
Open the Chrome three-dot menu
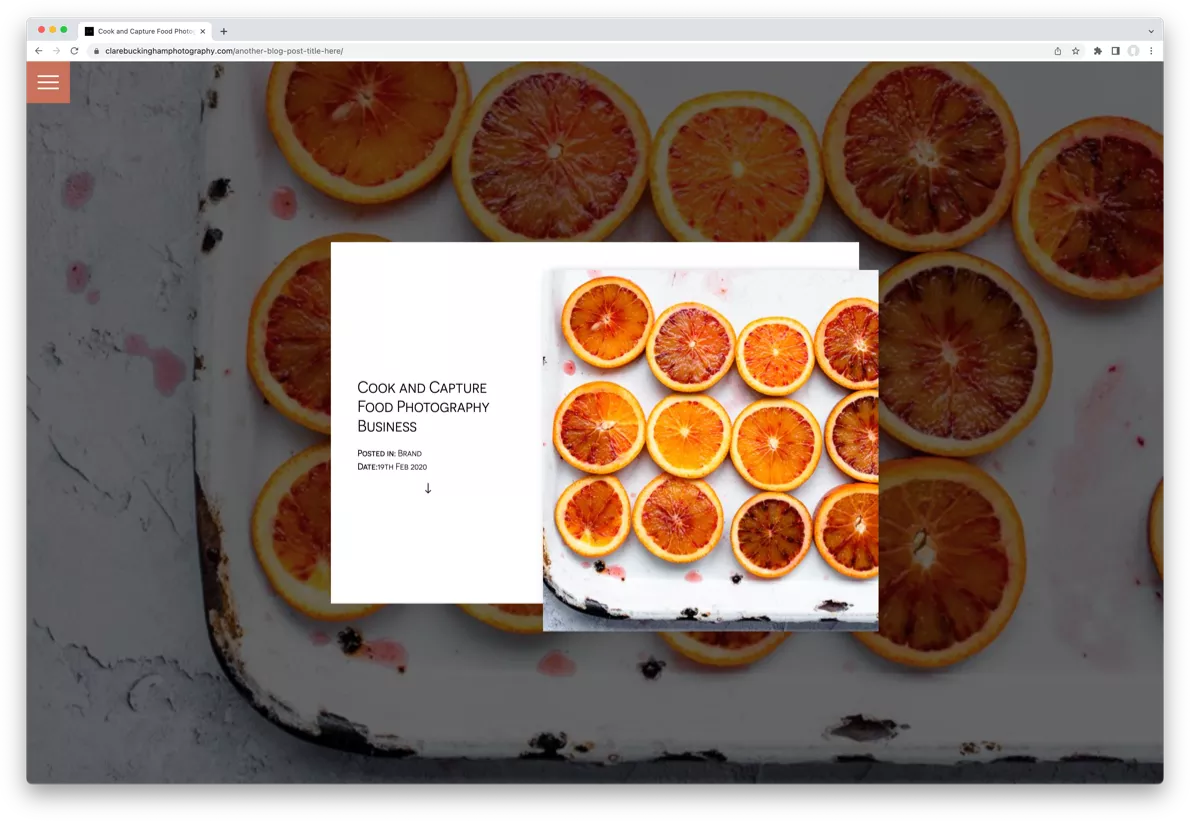pos(1151,51)
